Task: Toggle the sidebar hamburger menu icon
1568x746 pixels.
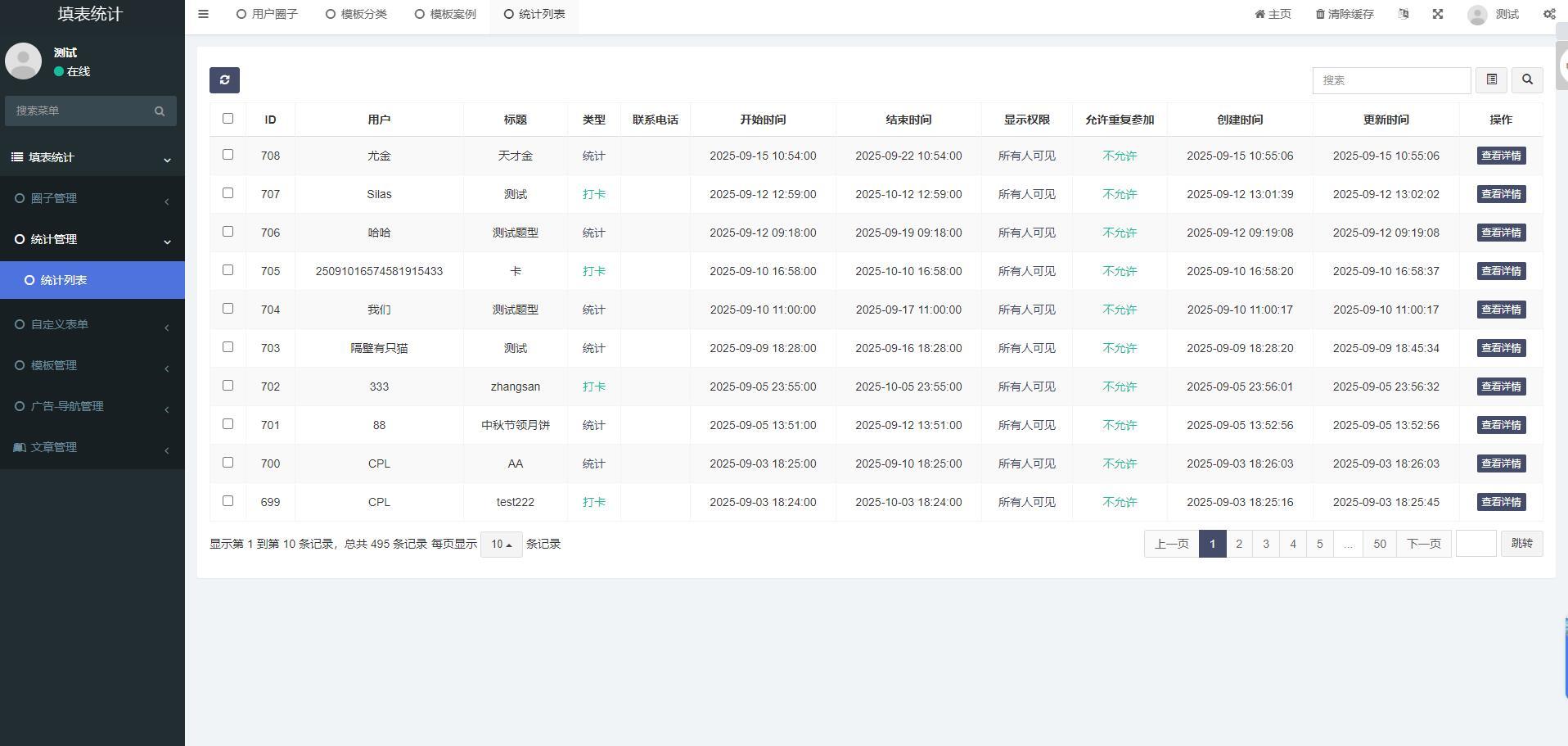Action: (x=203, y=14)
